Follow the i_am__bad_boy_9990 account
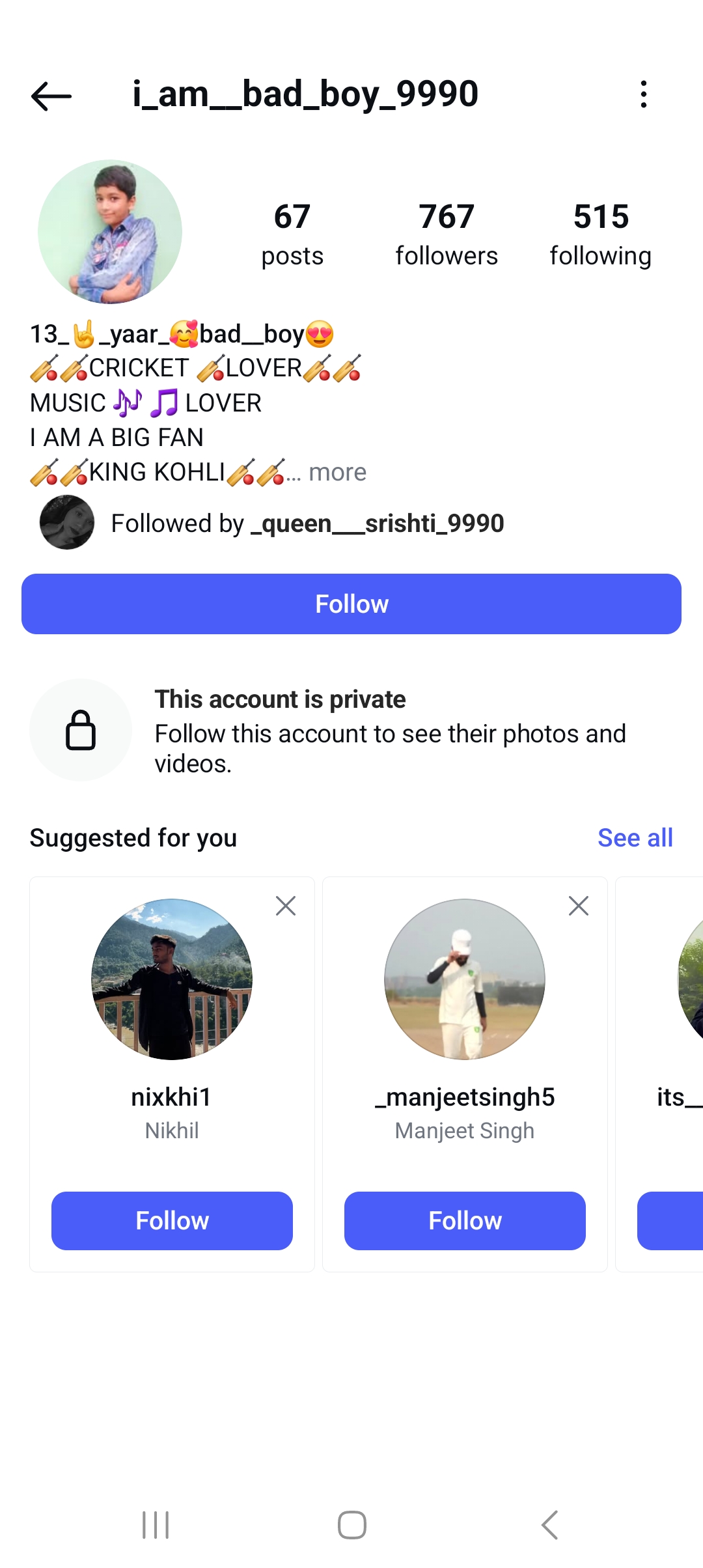703x1568 pixels. pyautogui.click(x=351, y=604)
